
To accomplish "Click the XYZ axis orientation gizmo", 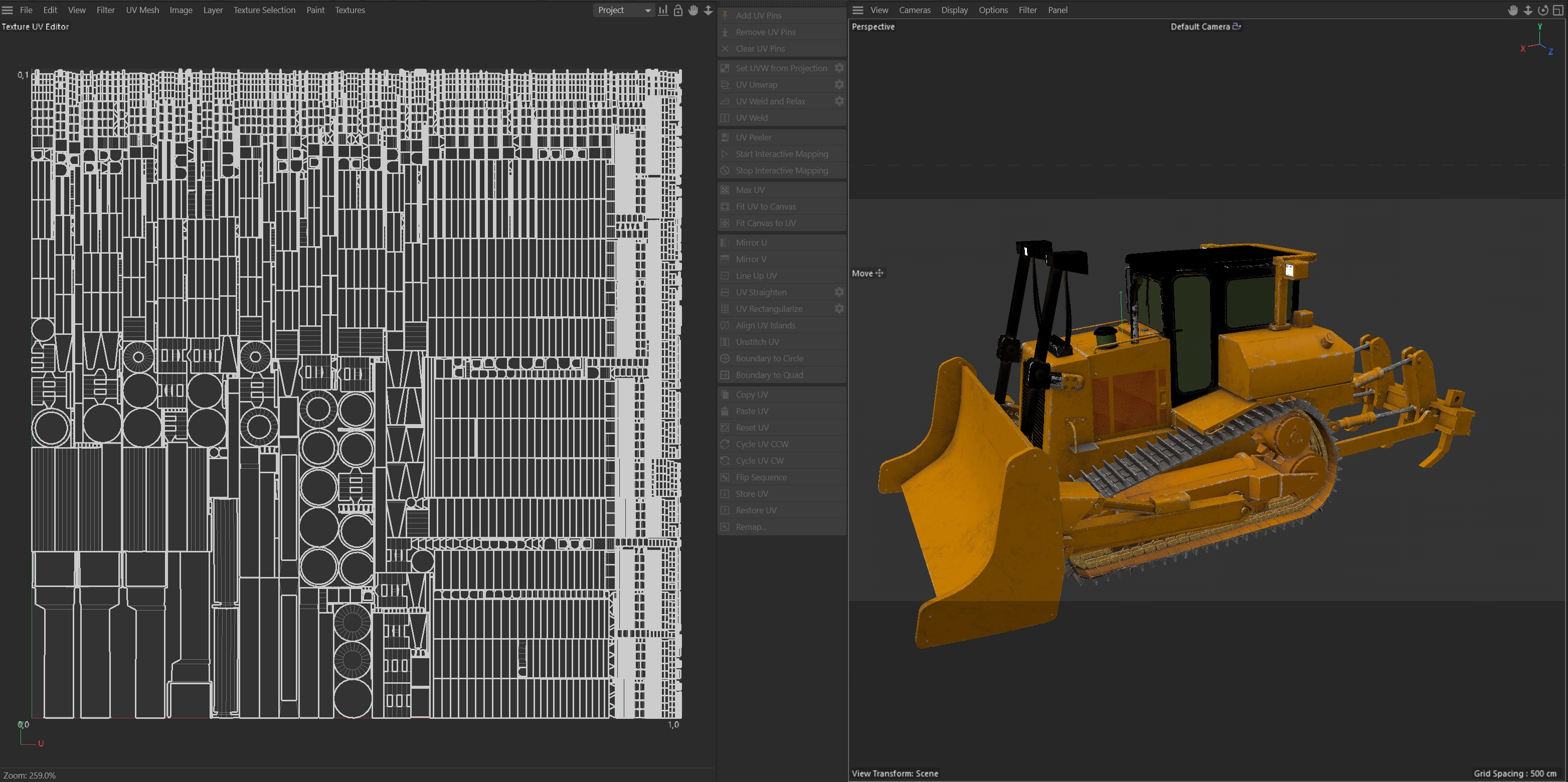I will pyautogui.click(x=1538, y=42).
